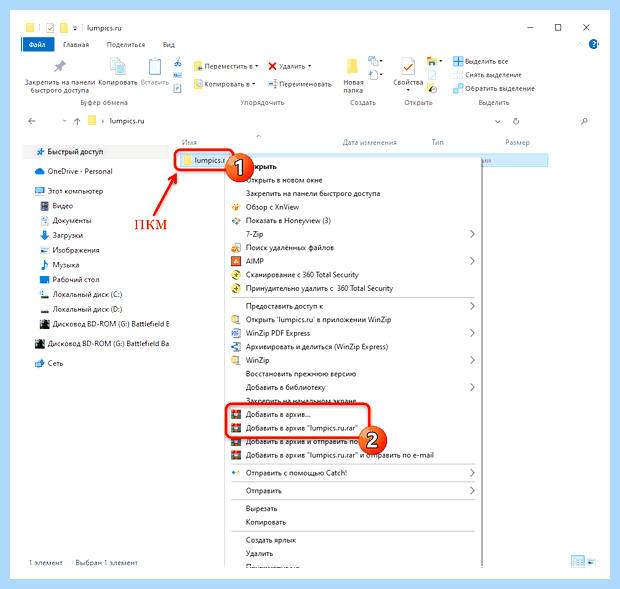Expand the WinZip PDF Express submenu
620x589 pixels.
472,333
